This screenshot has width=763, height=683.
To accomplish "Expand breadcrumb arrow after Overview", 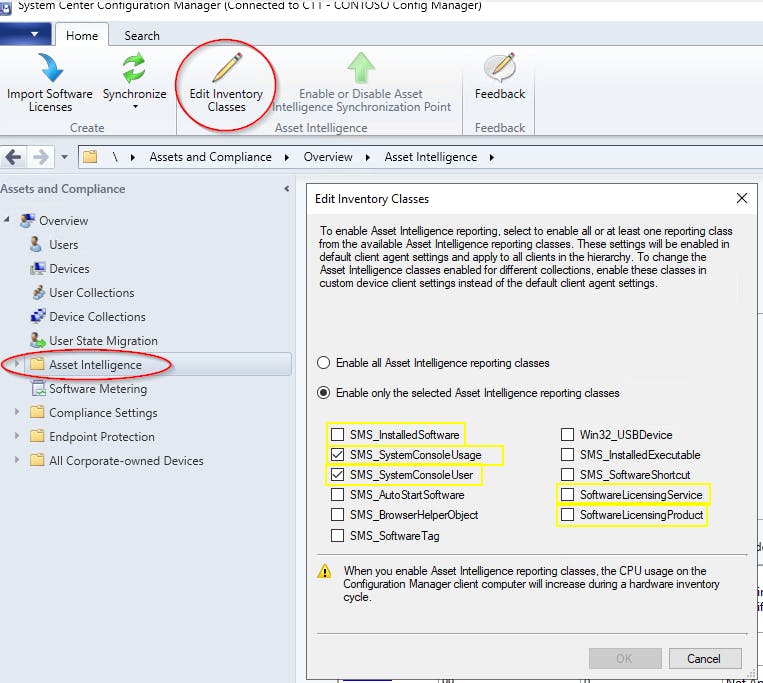I will (367, 157).
